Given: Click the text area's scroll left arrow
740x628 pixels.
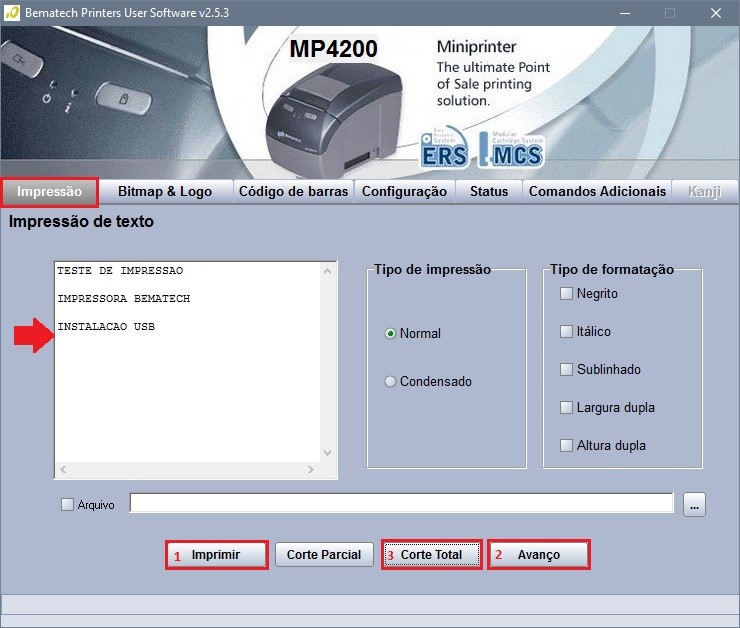Looking at the screenshot, I should (x=62, y=469).
